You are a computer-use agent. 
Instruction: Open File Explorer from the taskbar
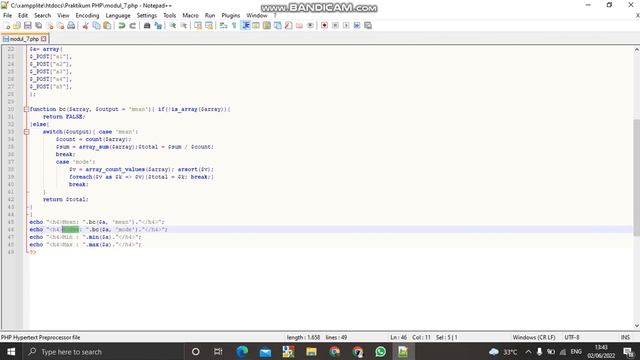311,352
